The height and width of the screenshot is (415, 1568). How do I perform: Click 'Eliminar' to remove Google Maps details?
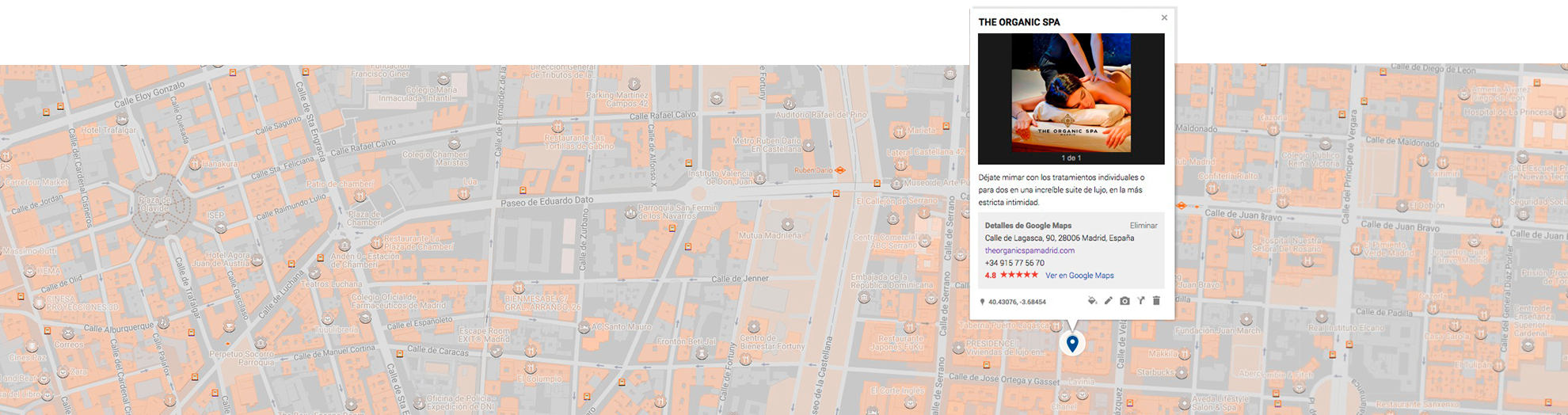pos(1144,226)
